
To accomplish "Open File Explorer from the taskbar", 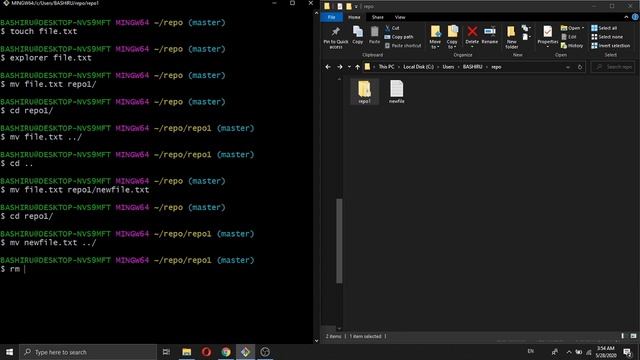I will coord(187,352).
